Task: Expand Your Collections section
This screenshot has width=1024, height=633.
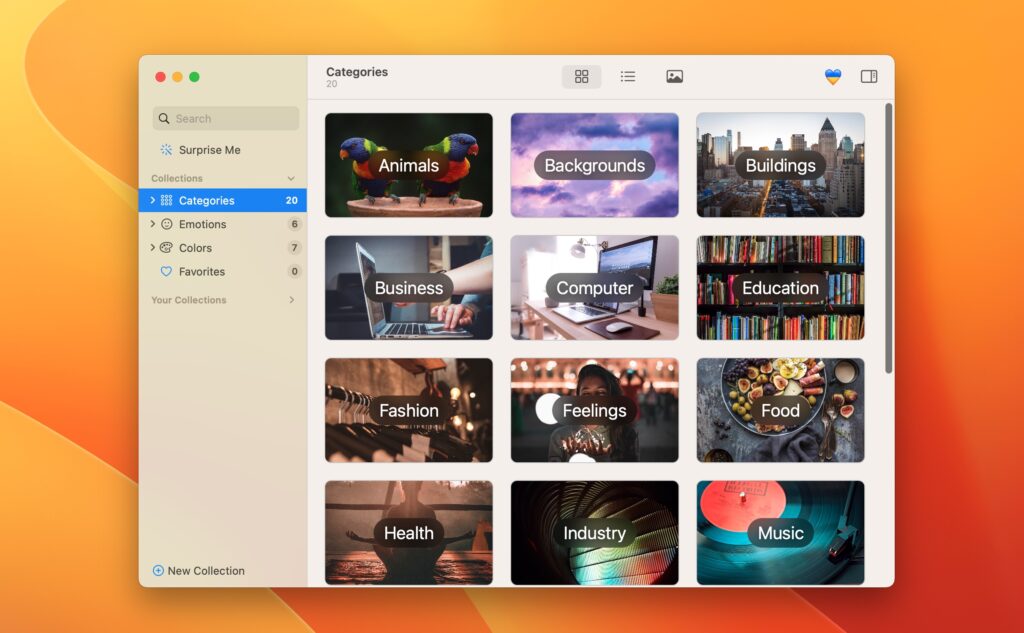Action: point(291,299)
